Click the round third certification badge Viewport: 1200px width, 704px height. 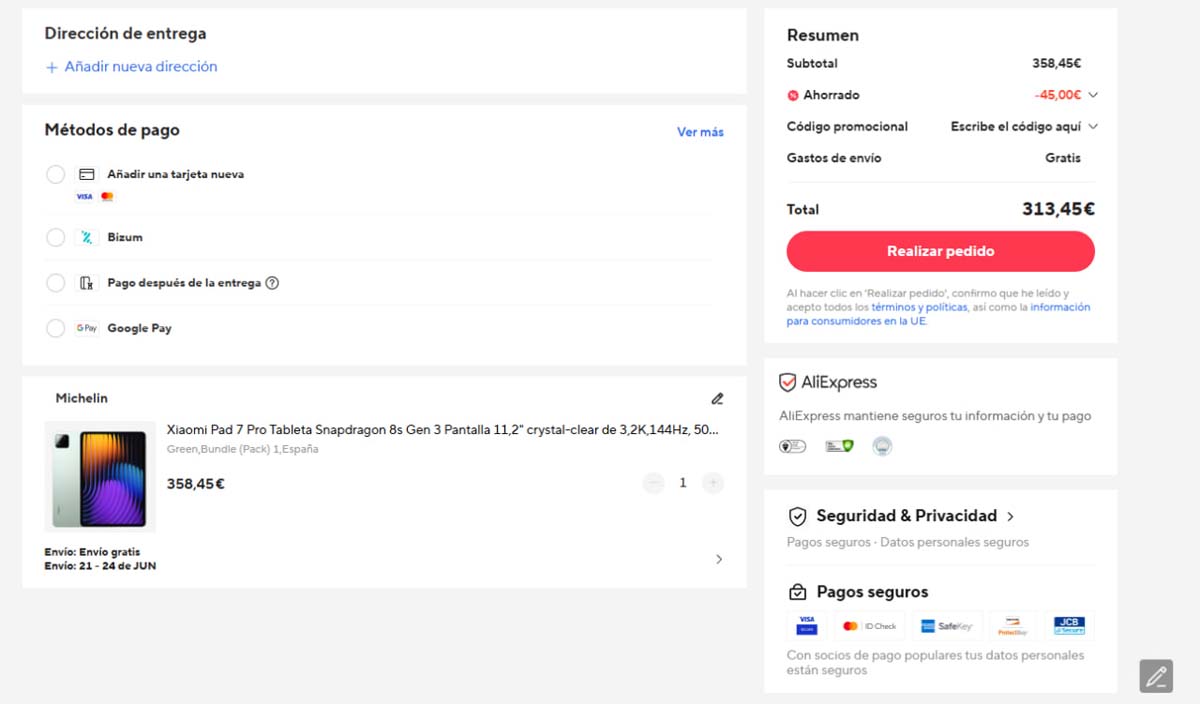[x=882, y=446]
